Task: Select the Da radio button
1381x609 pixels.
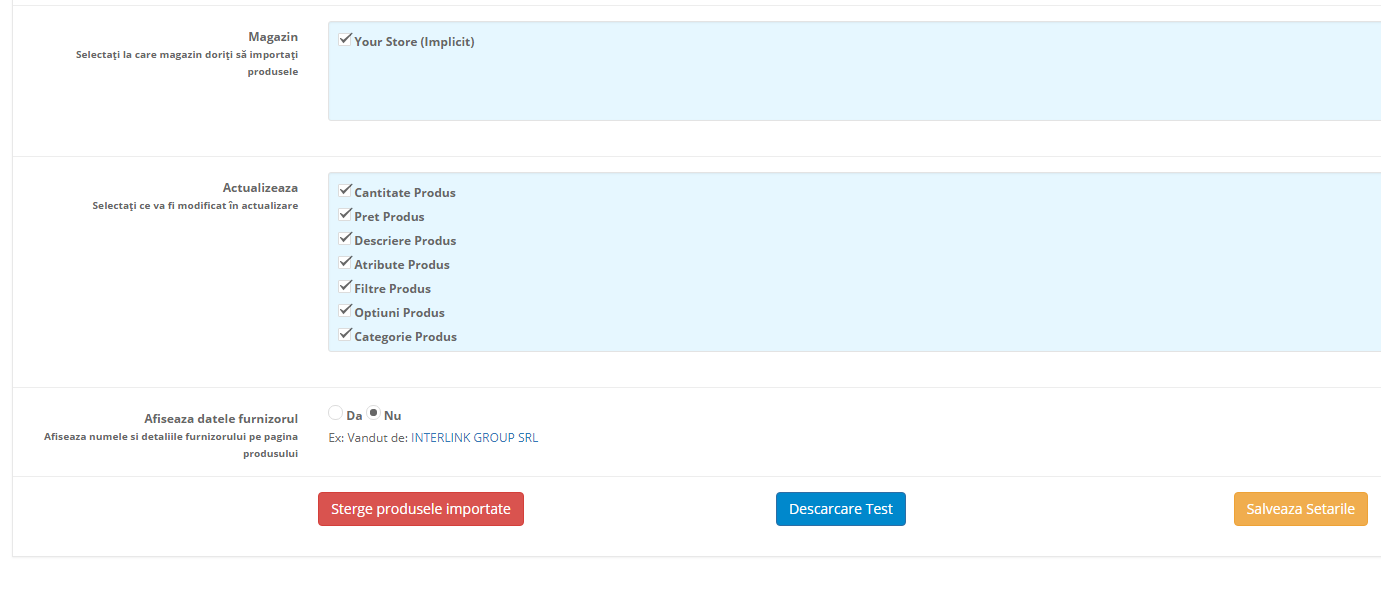Action: pyautogui.click(x=335, y=412)
